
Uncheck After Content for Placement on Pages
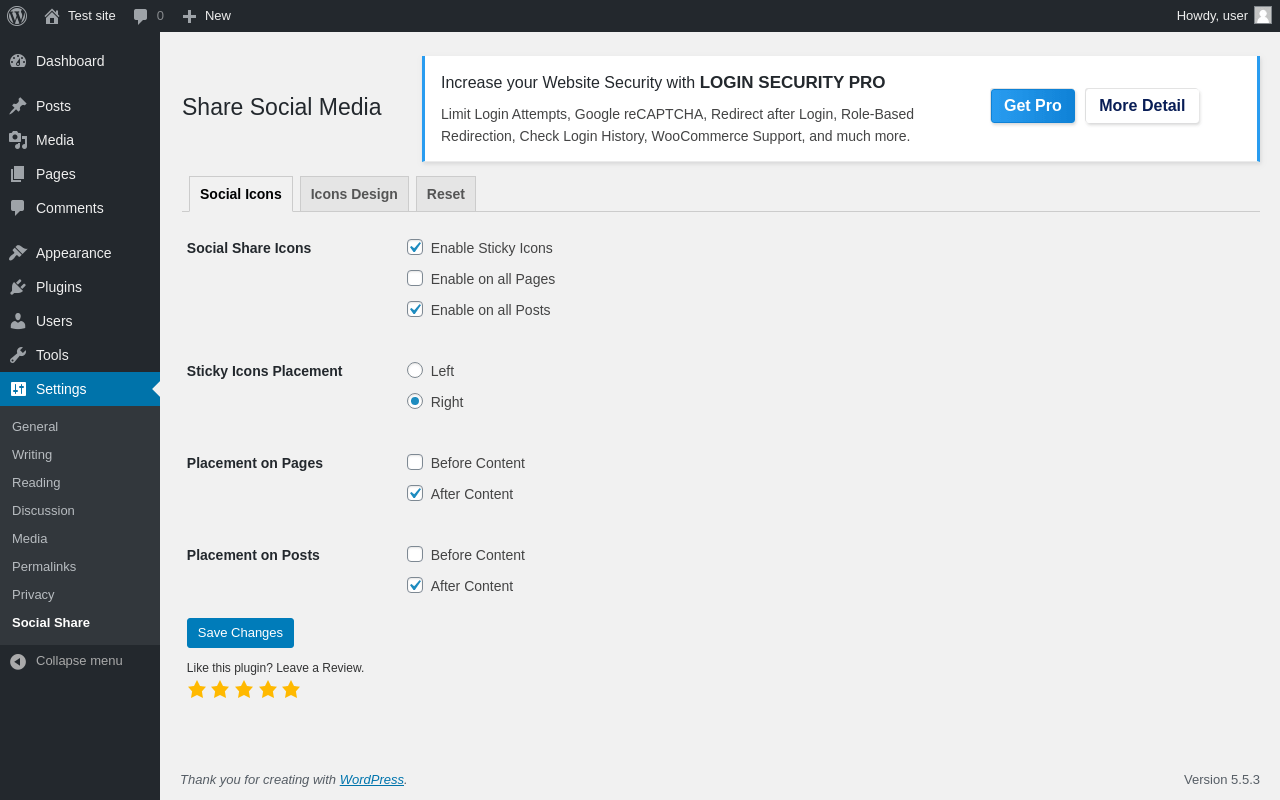415,493
